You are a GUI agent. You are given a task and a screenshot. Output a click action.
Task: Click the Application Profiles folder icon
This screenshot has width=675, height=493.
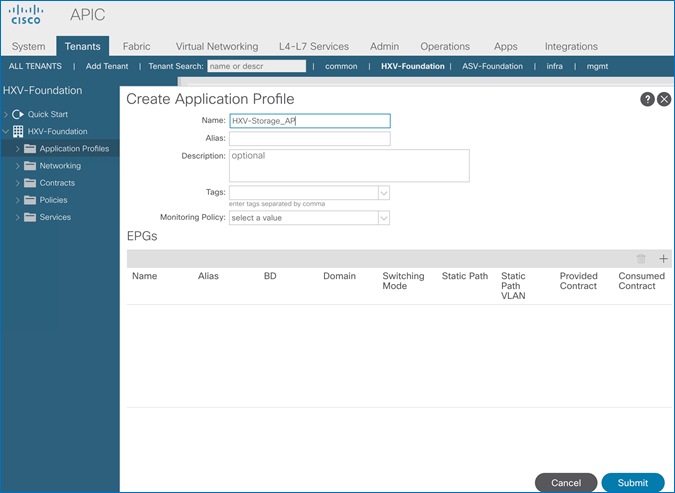(29, 149)
